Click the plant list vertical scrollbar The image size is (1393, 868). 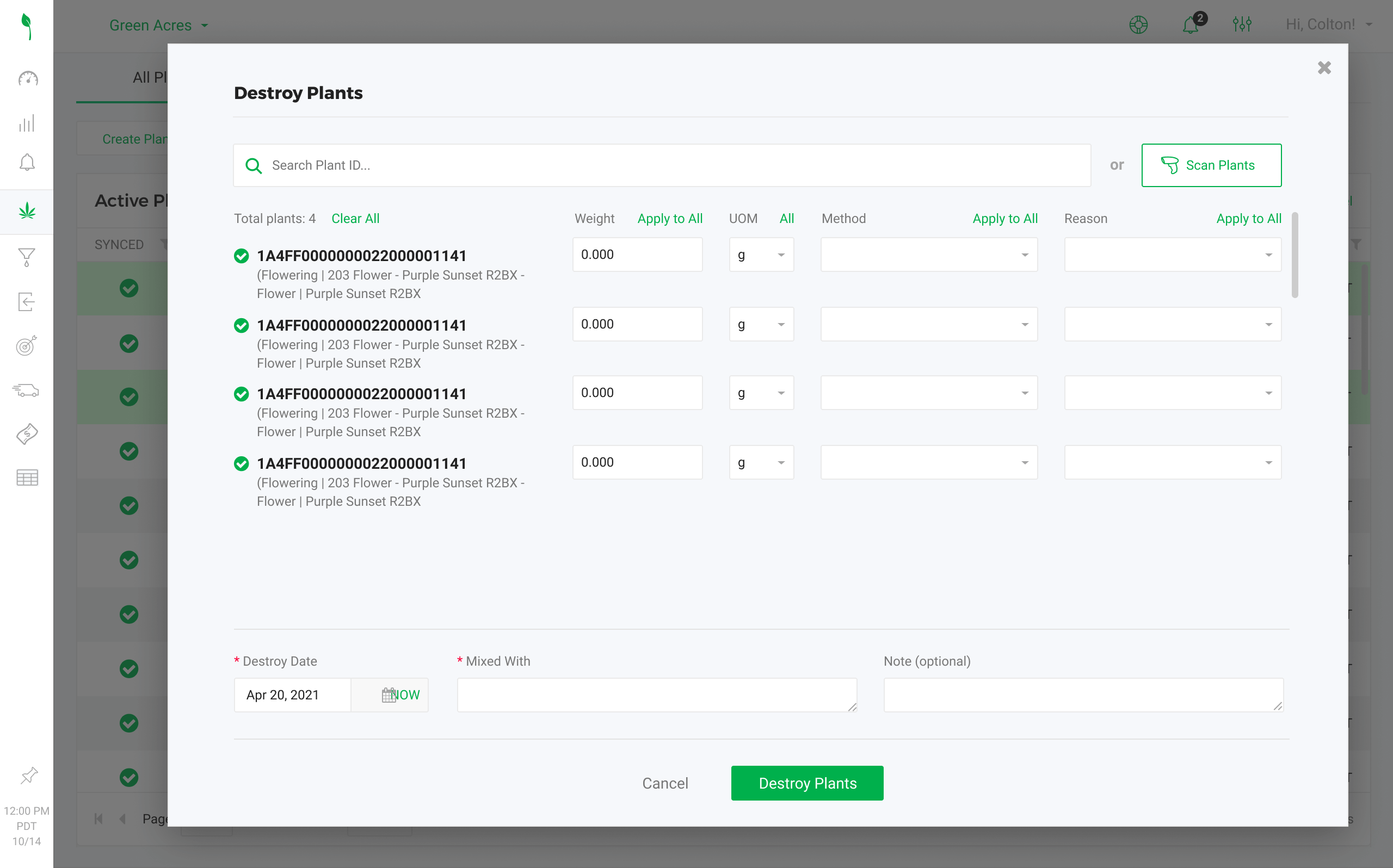1295,256
